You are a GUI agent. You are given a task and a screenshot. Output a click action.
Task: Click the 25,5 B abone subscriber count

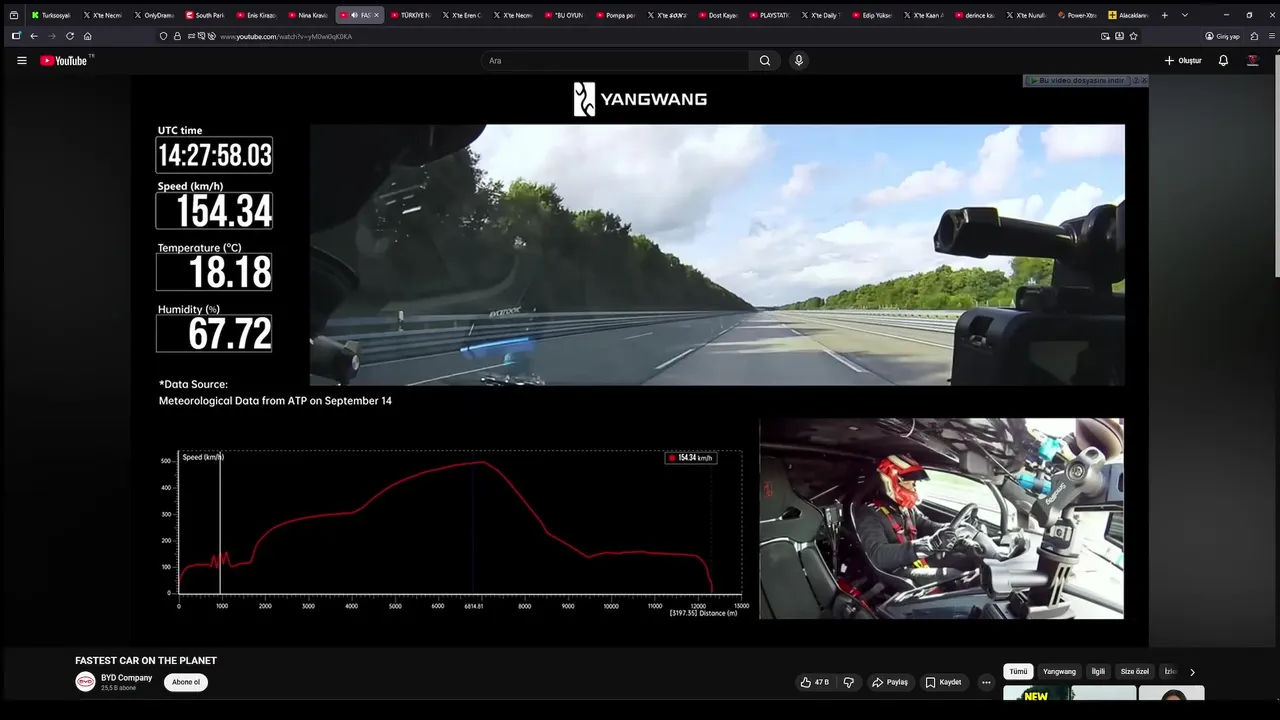(118, 688)
